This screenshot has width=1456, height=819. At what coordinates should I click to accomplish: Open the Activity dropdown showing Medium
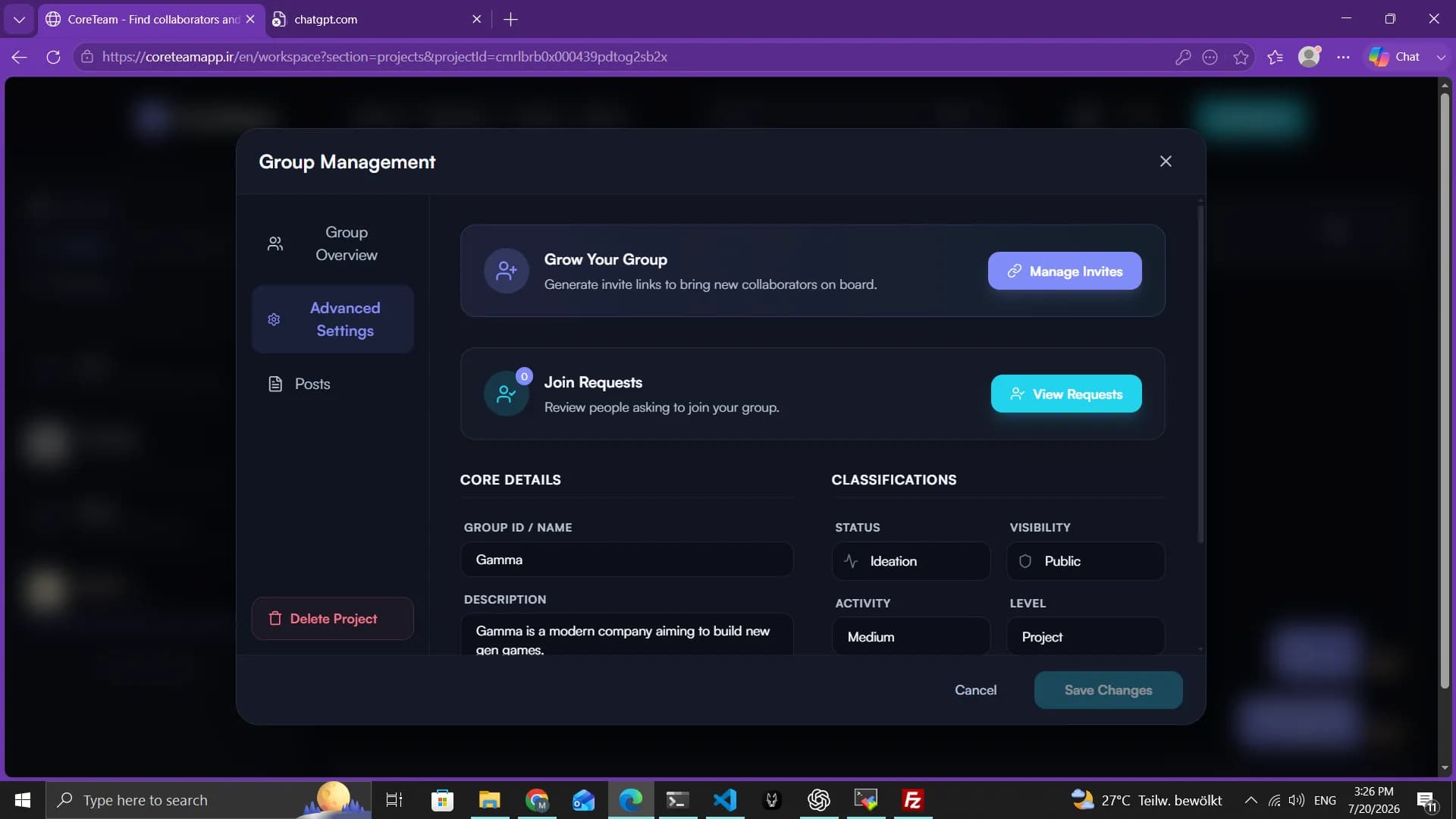911,637
